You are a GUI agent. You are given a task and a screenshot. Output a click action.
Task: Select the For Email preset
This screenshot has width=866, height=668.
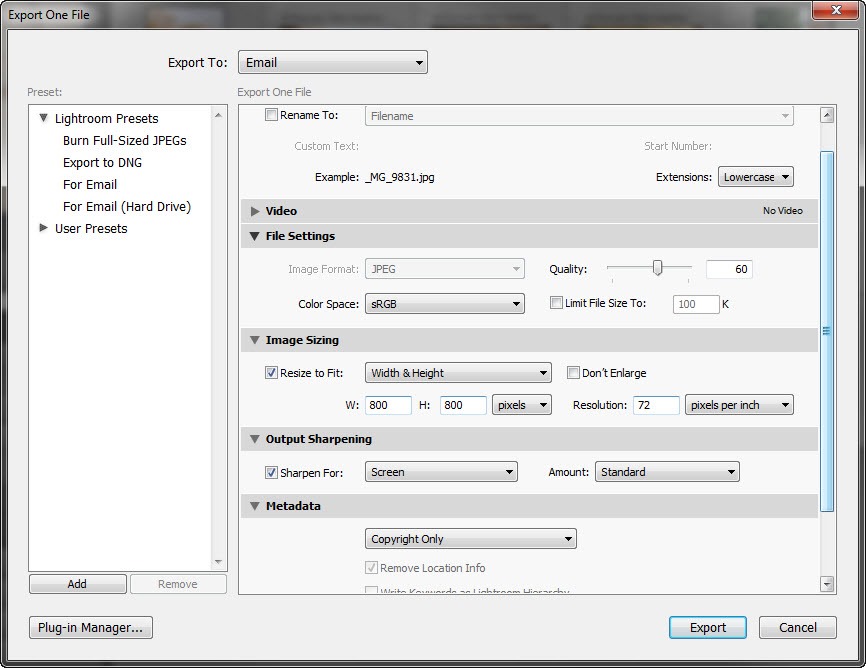coord(90,184)
